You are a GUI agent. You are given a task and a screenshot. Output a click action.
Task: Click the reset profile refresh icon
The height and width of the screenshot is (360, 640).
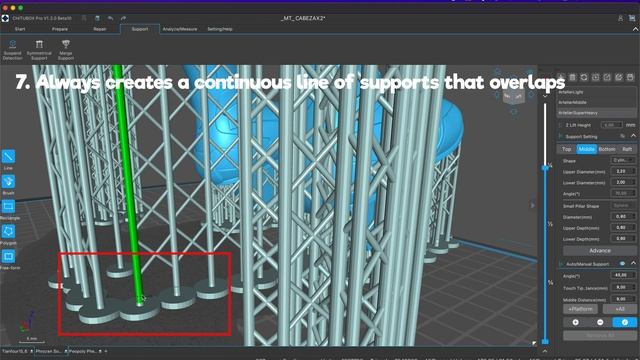coord(584,77)
